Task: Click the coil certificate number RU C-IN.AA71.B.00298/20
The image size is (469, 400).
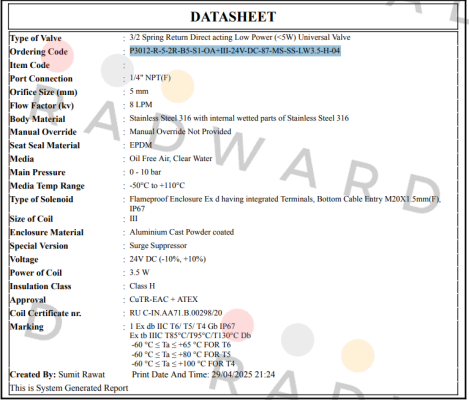Action: point(176,313)
